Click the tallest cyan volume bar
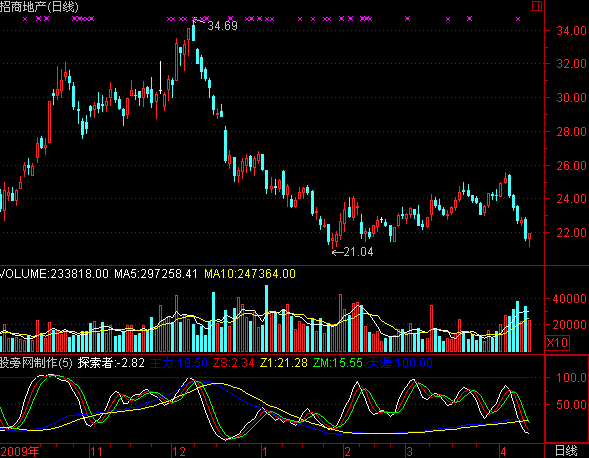Image resolution: width=589 pixels, height=458 pixels. [x=267, y=318]
